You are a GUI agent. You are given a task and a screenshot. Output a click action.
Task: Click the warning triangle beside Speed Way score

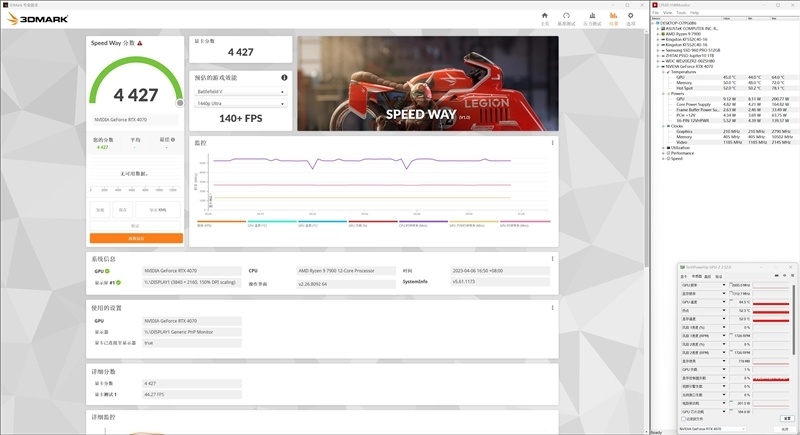(140, 43)
